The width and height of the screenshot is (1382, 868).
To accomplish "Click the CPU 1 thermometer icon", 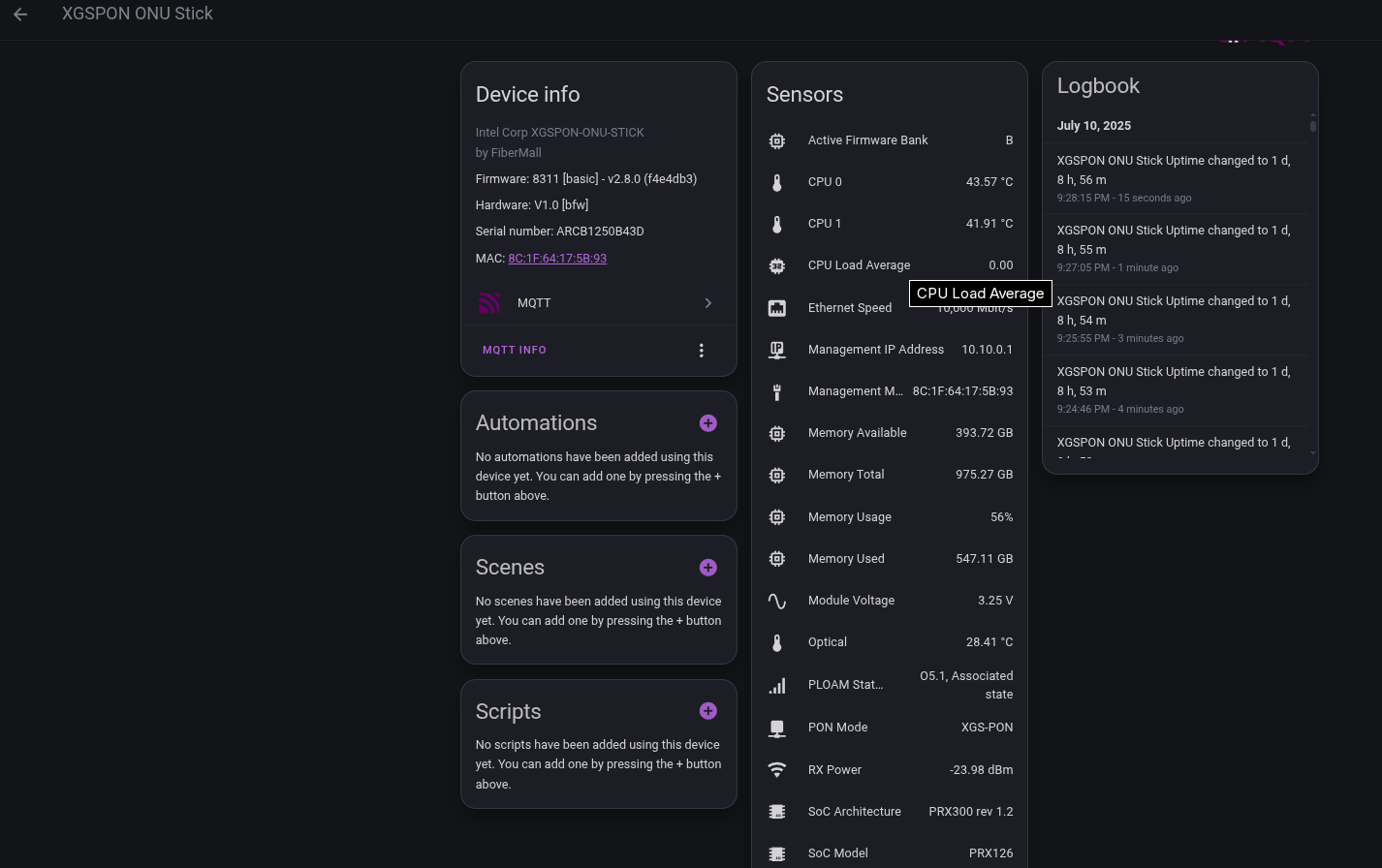I will pyautogui.click(x=777, y=224).
